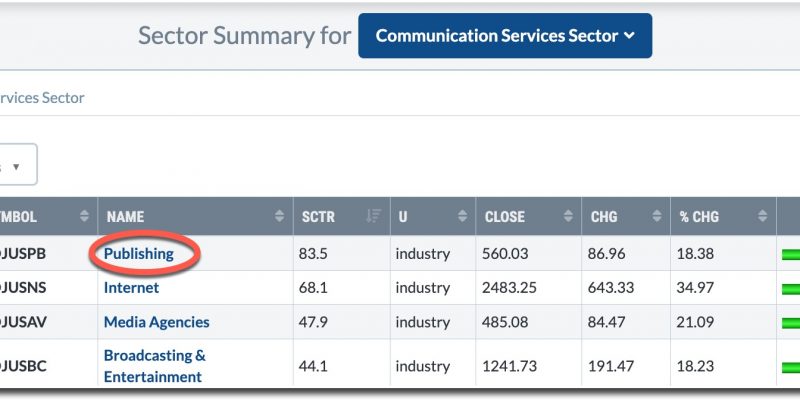Screen dimensions: 800x400
Task: Sort by CHG column arrow icon
Action: [x=655, y=216]
